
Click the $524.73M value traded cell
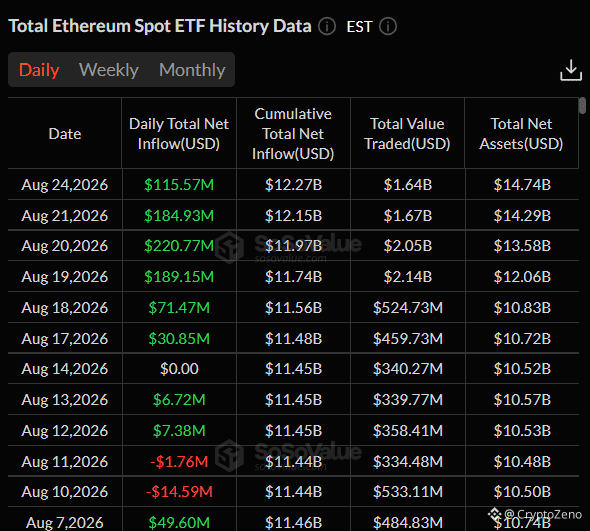pyautogui.click(x=408, y=308)
